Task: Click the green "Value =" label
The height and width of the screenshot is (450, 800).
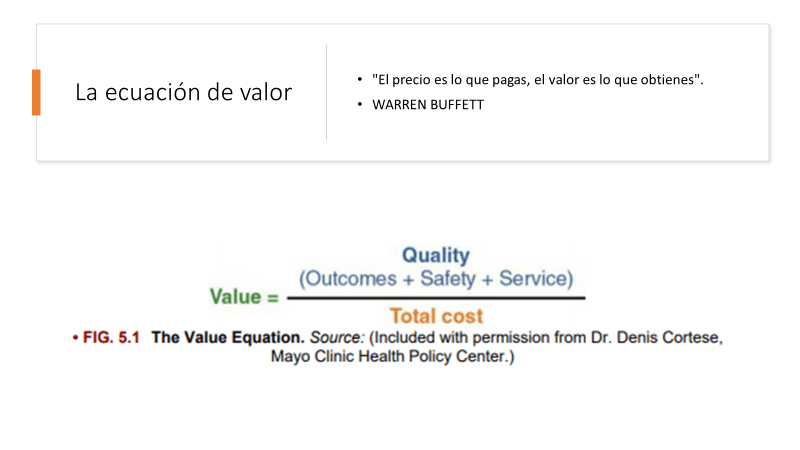Action: [x=244, y=296]
